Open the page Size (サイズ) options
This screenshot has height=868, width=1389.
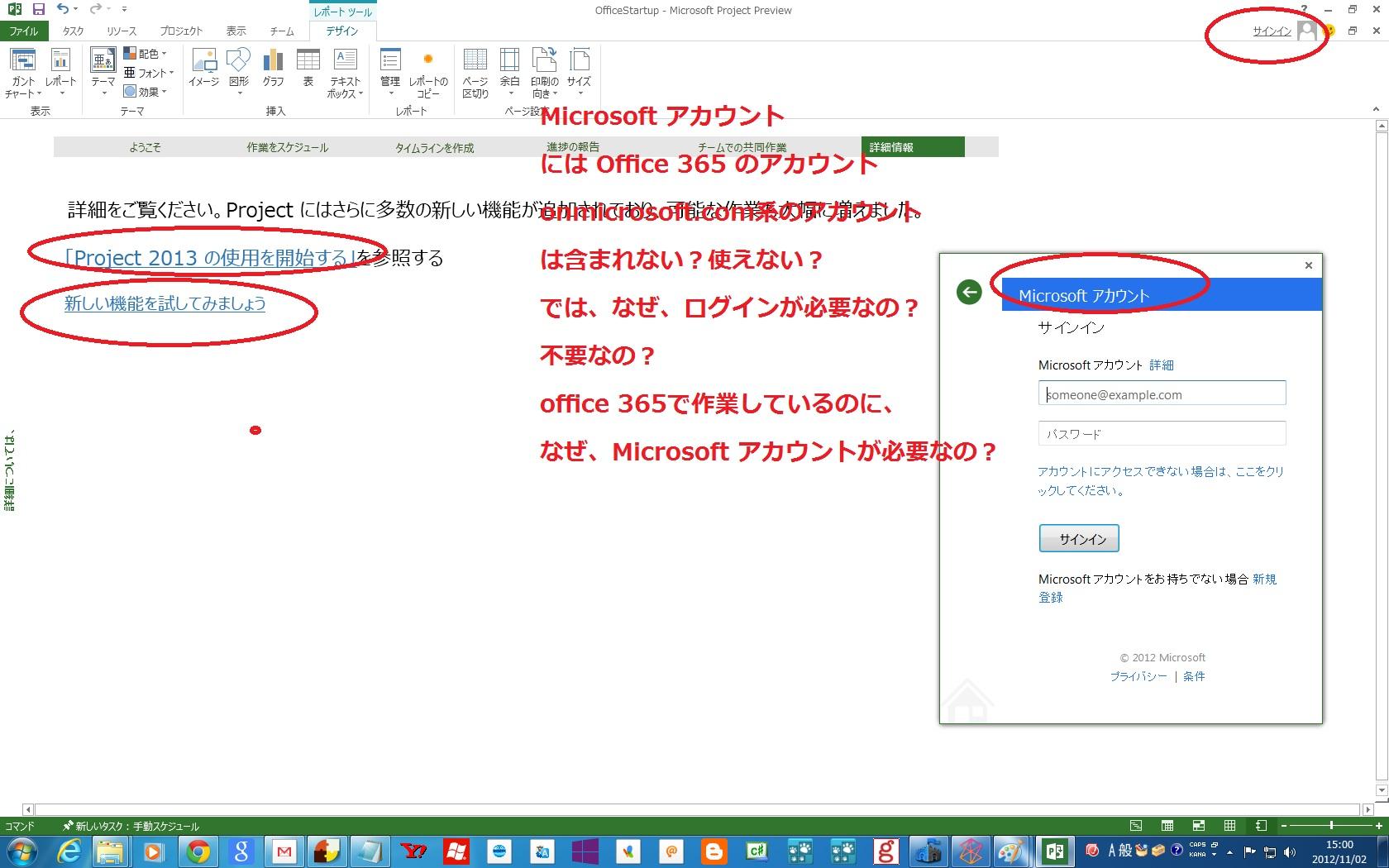579,73
